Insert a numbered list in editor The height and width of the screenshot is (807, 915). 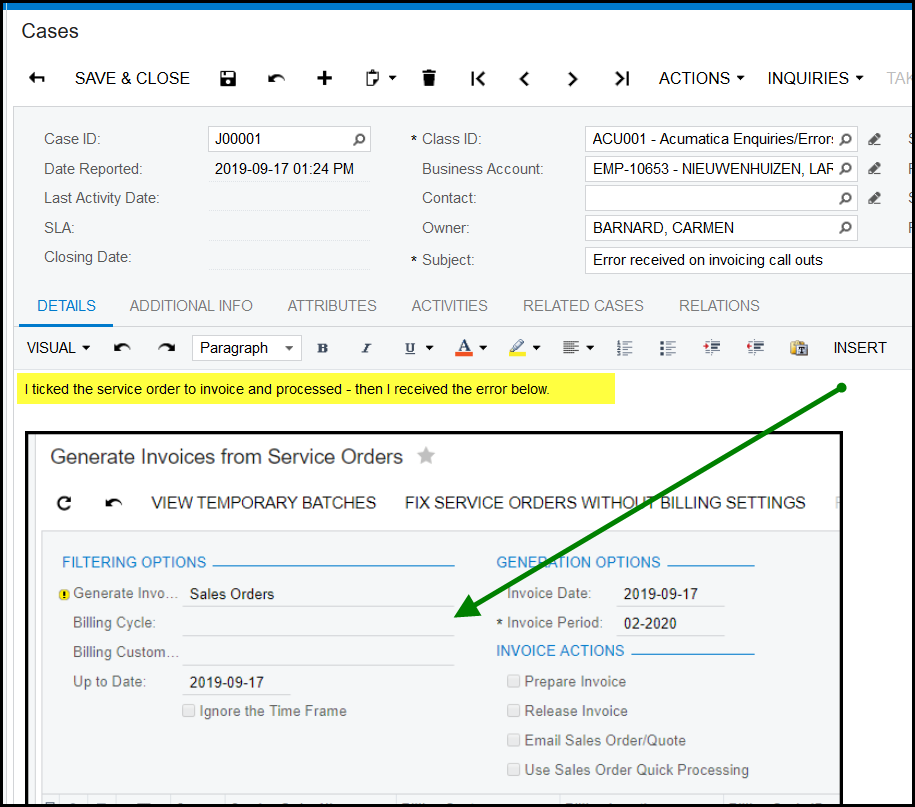pos(625,348)
